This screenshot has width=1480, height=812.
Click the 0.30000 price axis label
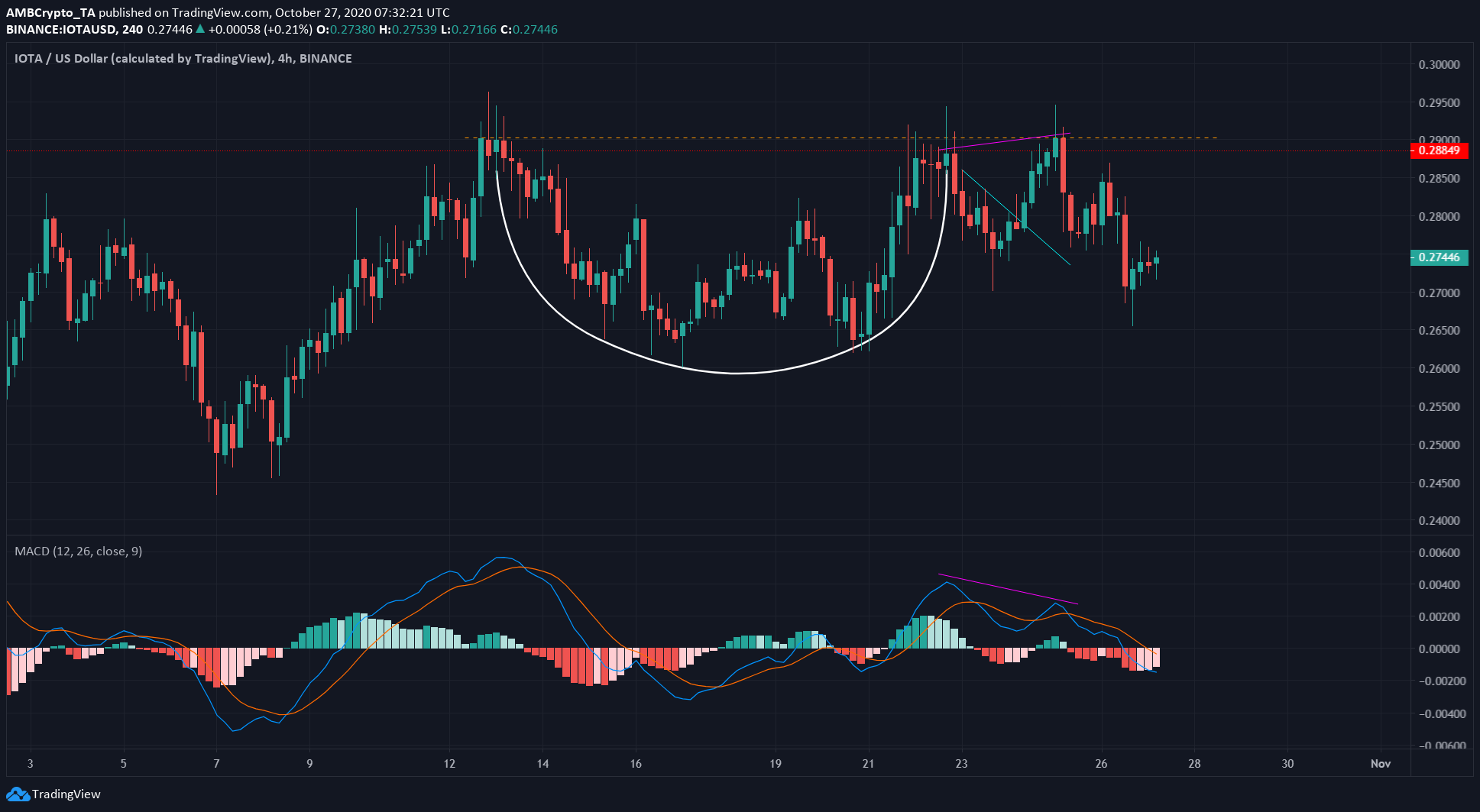coord(1440,65)
